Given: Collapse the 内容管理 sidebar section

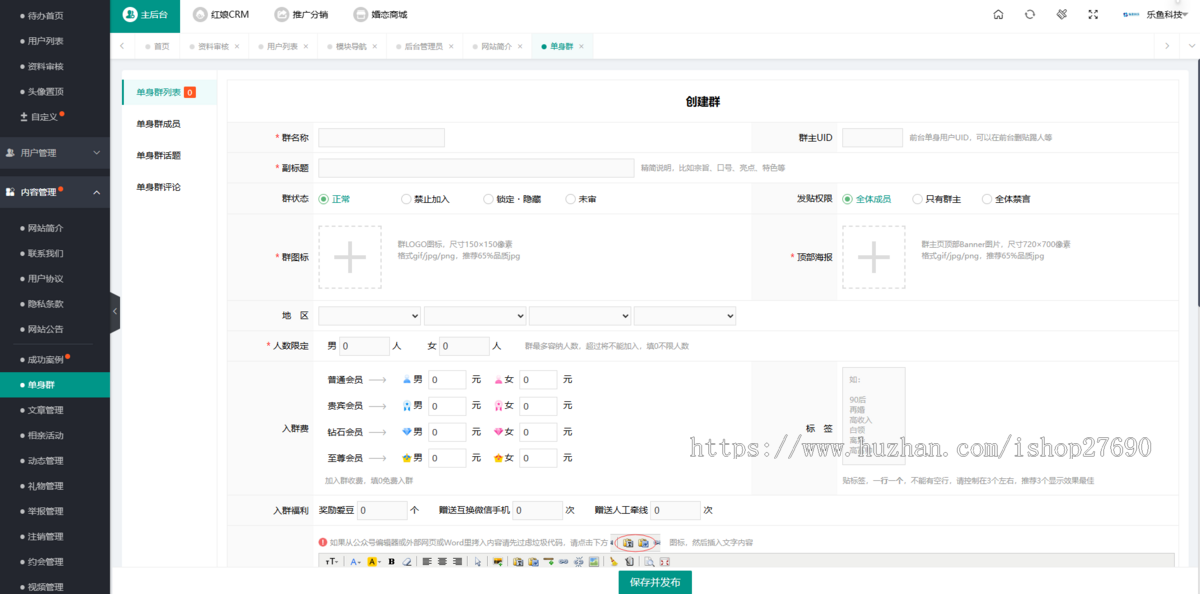Looking at the screenshot, I should 55,192.
